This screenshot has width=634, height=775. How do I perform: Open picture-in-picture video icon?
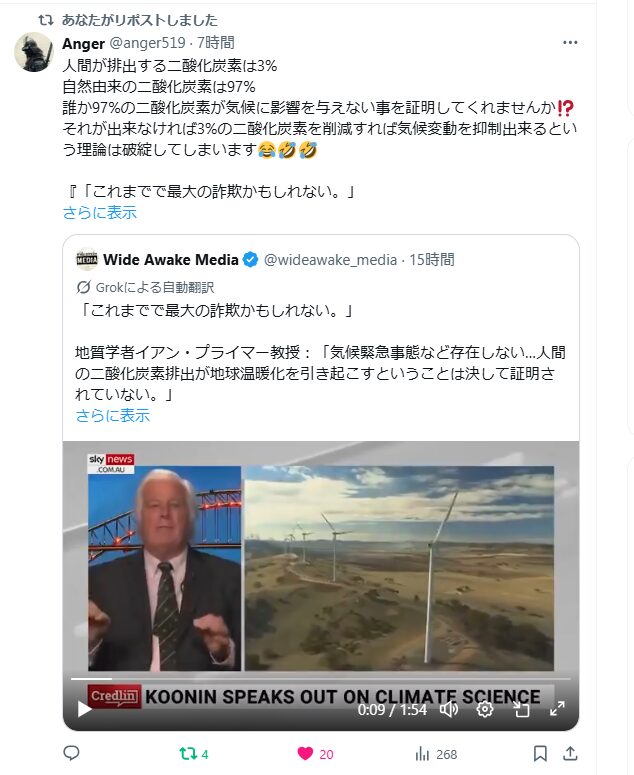[521, 710]
